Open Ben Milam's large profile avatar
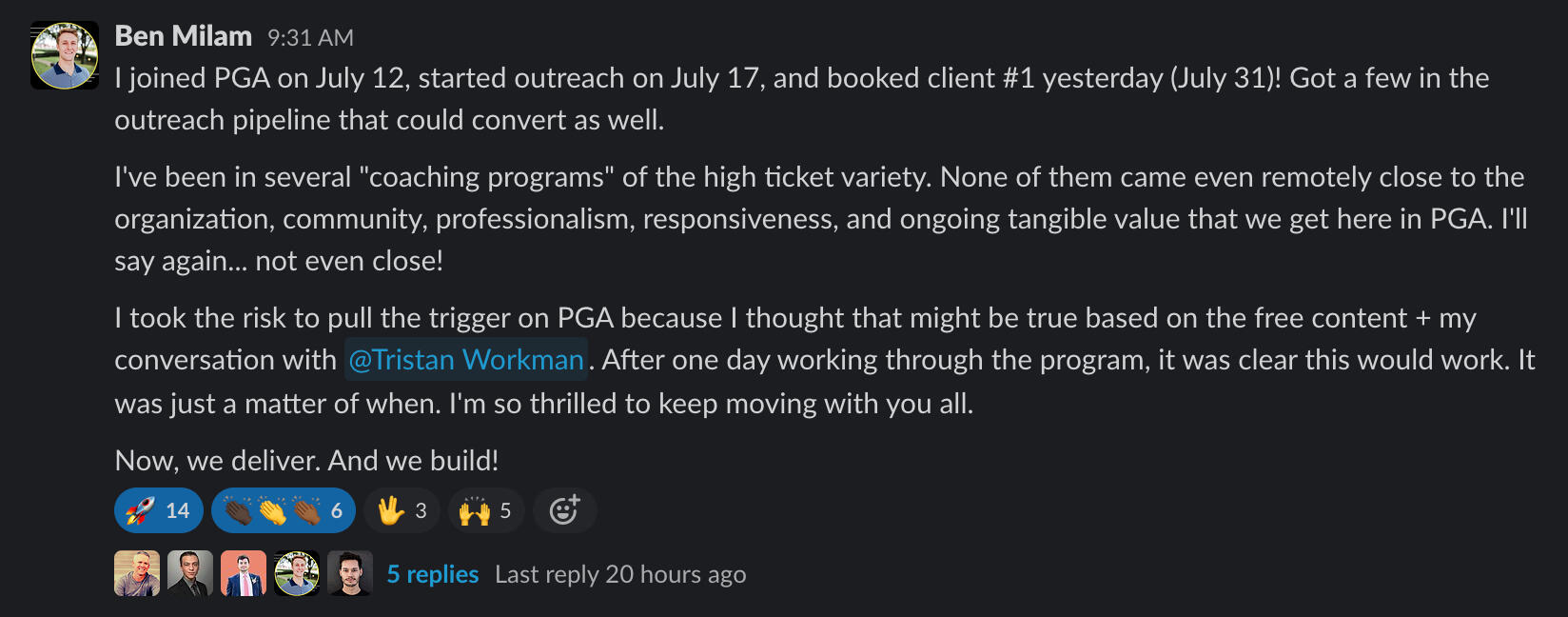 65,55
